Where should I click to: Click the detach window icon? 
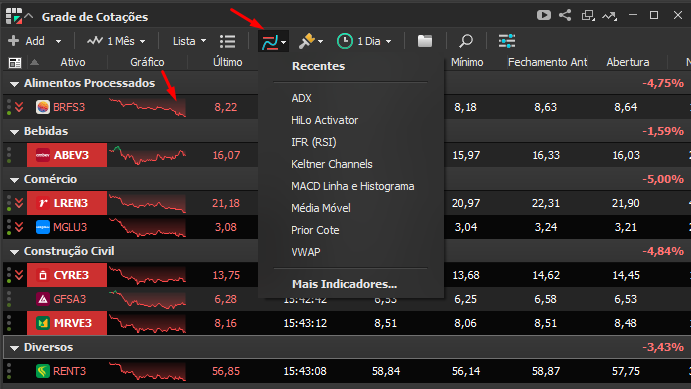click(x=587, y=15)
